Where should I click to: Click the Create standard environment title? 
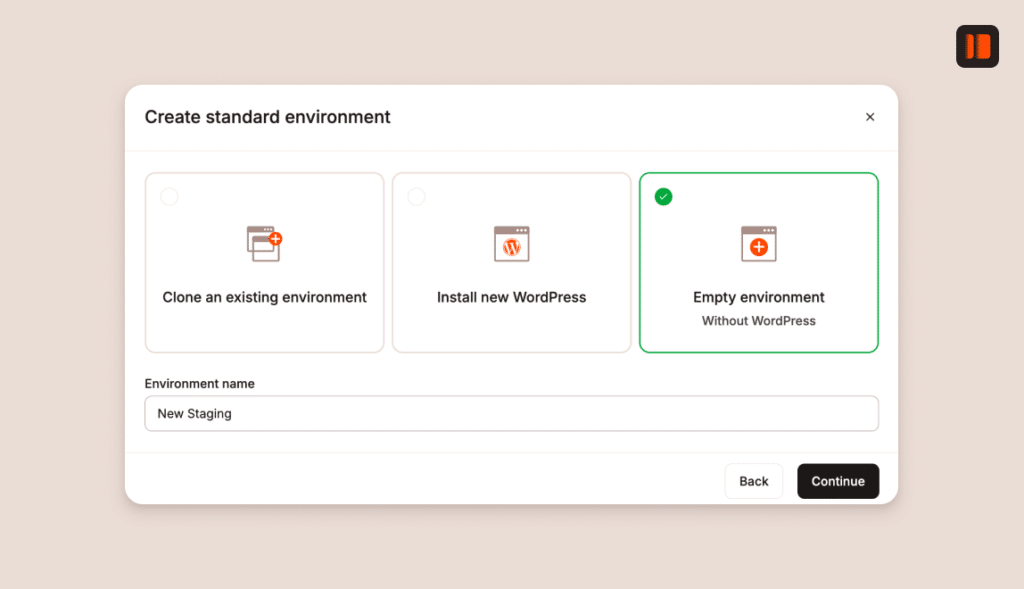click(x=267, y=117)
